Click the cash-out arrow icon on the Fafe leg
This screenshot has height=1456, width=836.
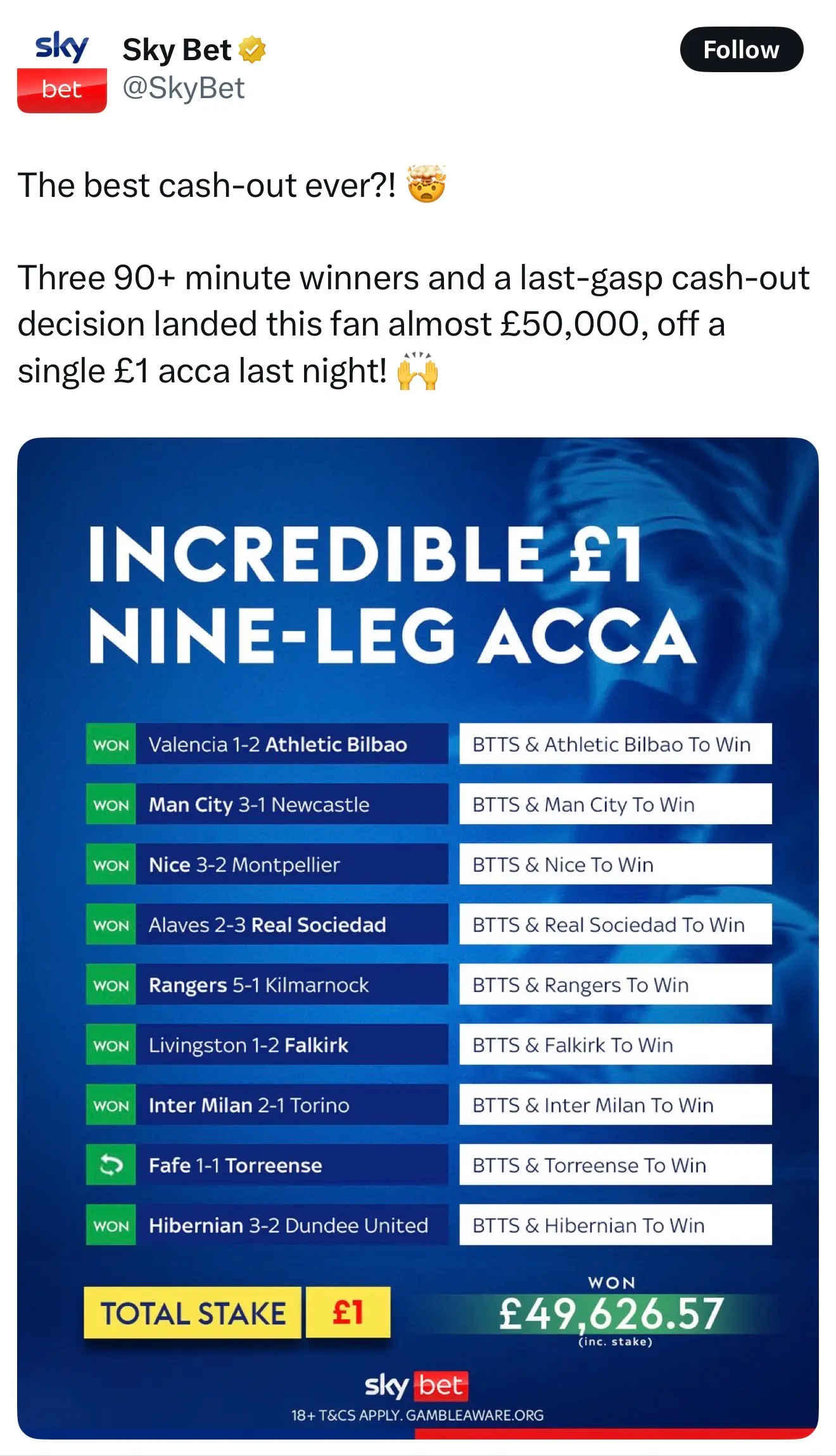[x=110, y=1165]
